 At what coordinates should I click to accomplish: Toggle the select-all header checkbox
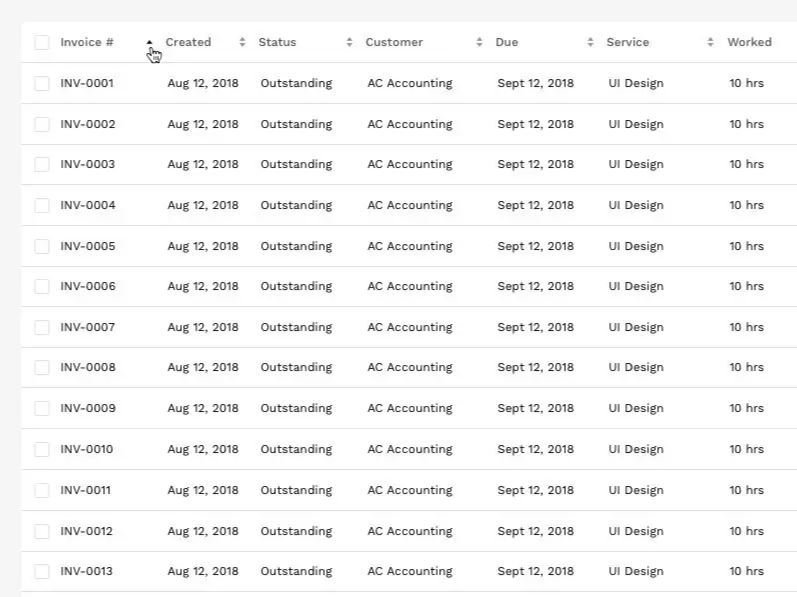click(42, 42)
